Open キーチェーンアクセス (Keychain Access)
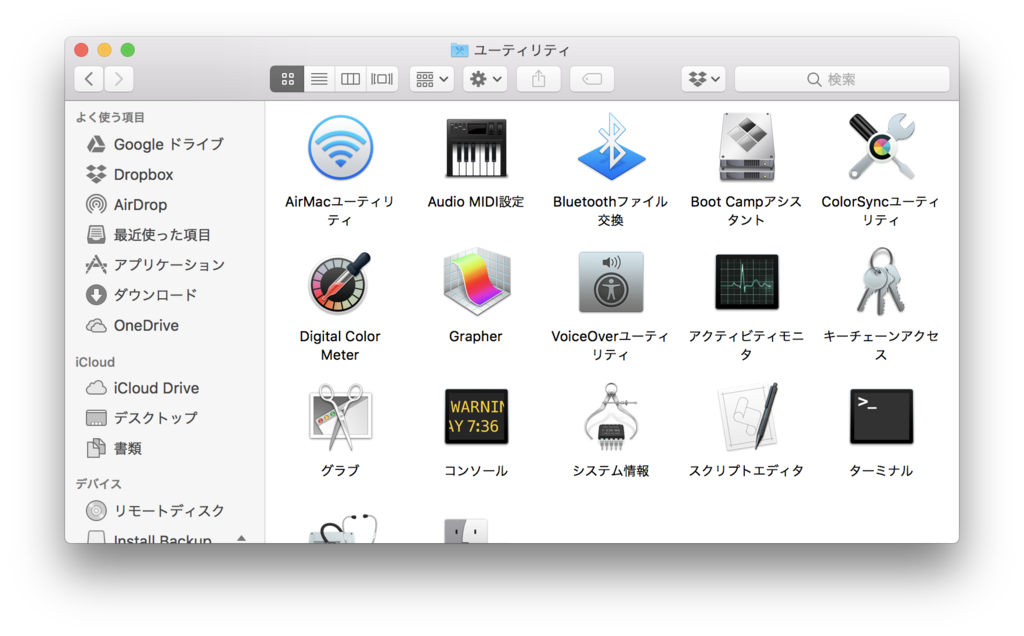The height and width of the screenshot is (636, 1024). point(880,282)
